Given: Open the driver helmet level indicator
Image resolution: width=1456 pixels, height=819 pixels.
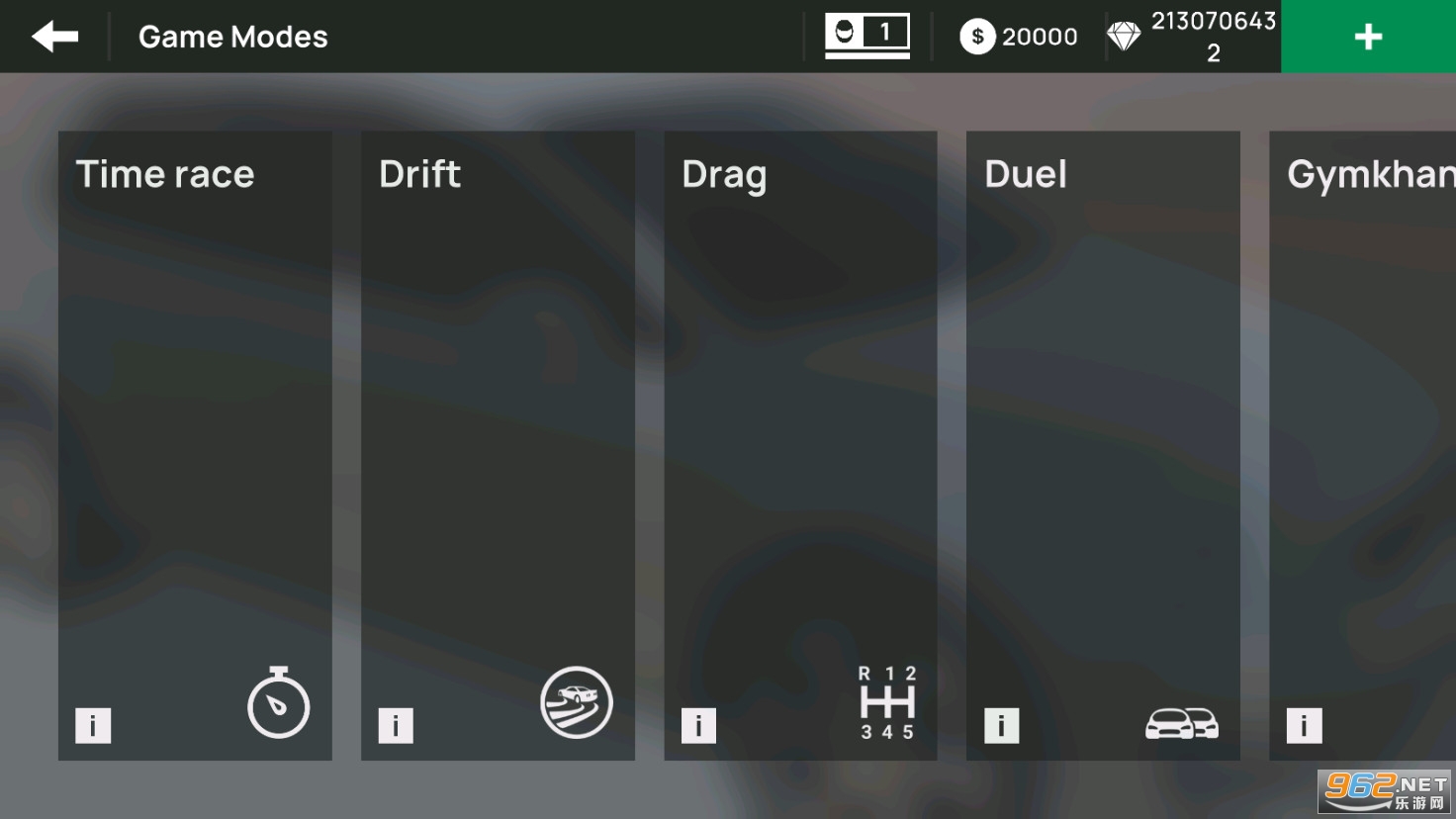Looking at the screenshot, I should pos(867,36).
